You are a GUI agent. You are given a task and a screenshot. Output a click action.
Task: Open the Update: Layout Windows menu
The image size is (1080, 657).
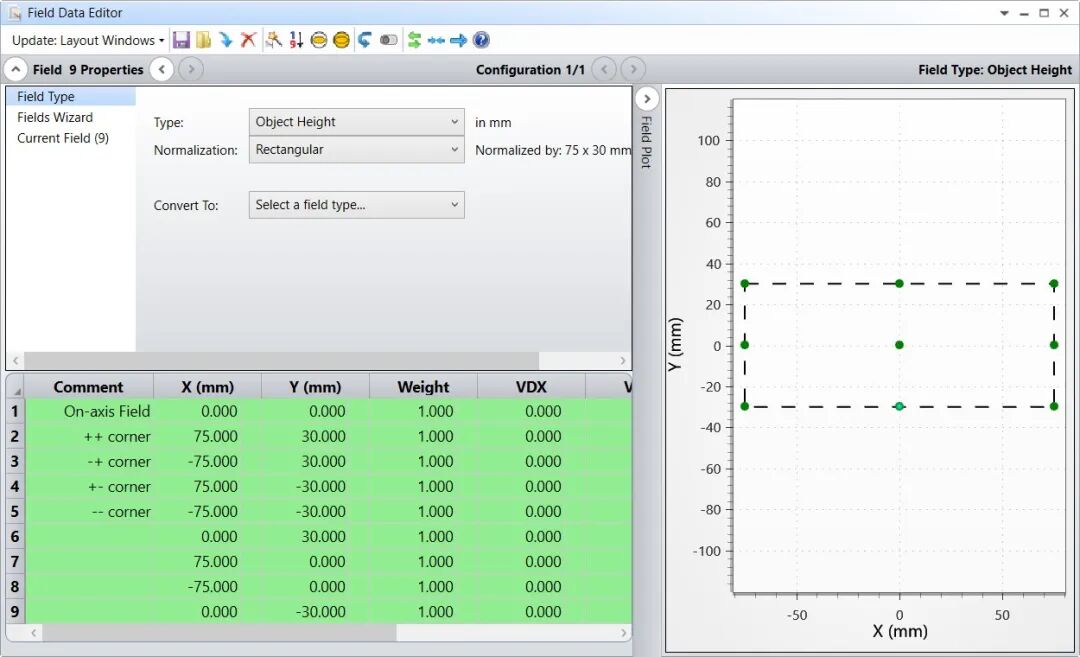click(86, 40)
